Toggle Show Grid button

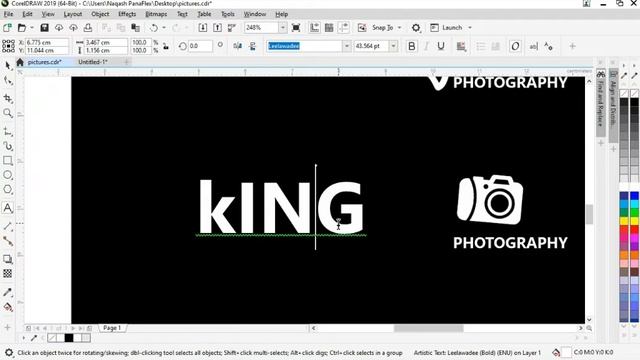click(329, 28)
